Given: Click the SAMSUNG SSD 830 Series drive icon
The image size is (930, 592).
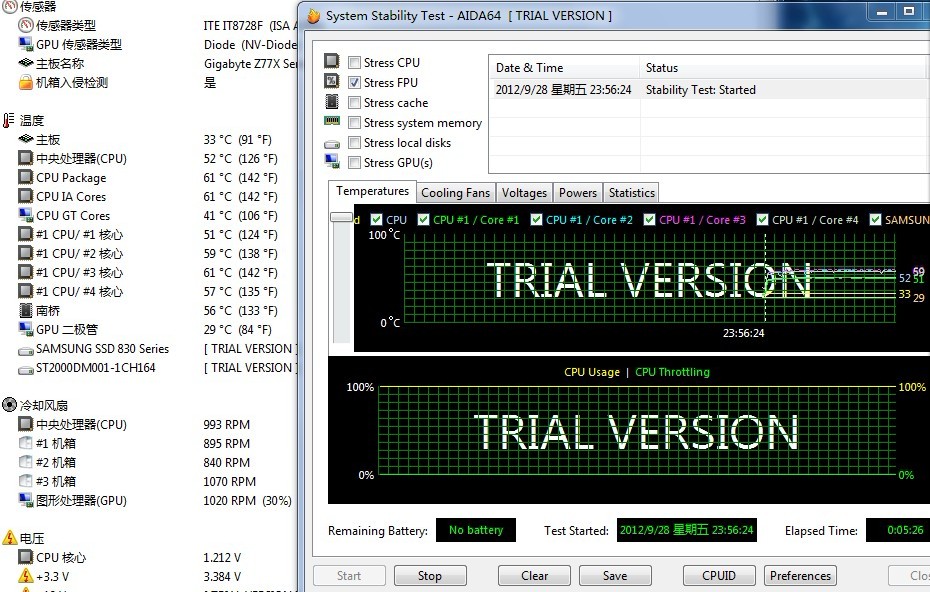Looking at the screenshot, I should pyautogui.click(x=26, y=350).
